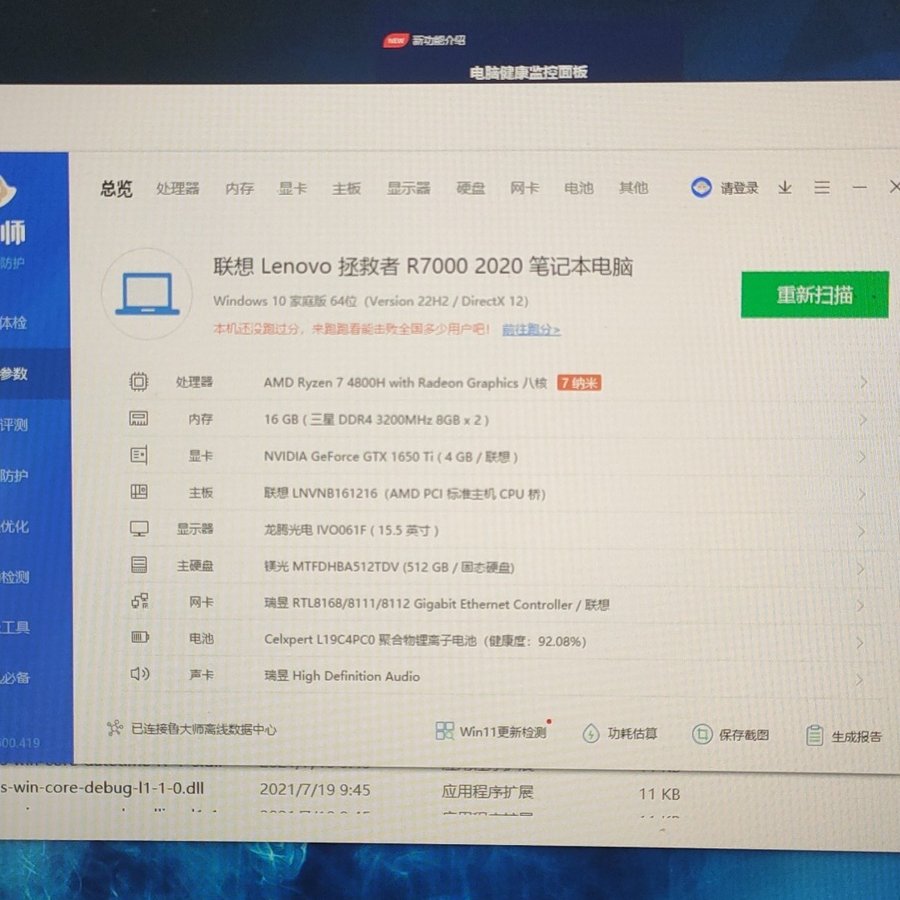Expand the 电池 row arrow
Viewport: 900px width, 900px height.
(862, 642)
